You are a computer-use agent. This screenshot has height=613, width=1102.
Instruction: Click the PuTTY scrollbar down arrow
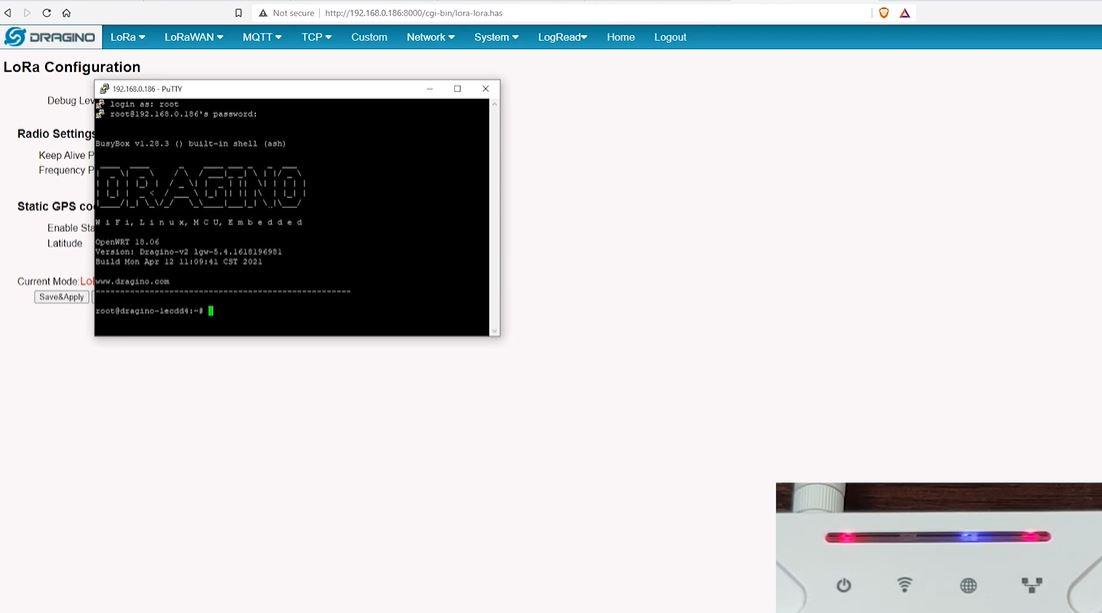pyautogui.click(x=495, y=330)
